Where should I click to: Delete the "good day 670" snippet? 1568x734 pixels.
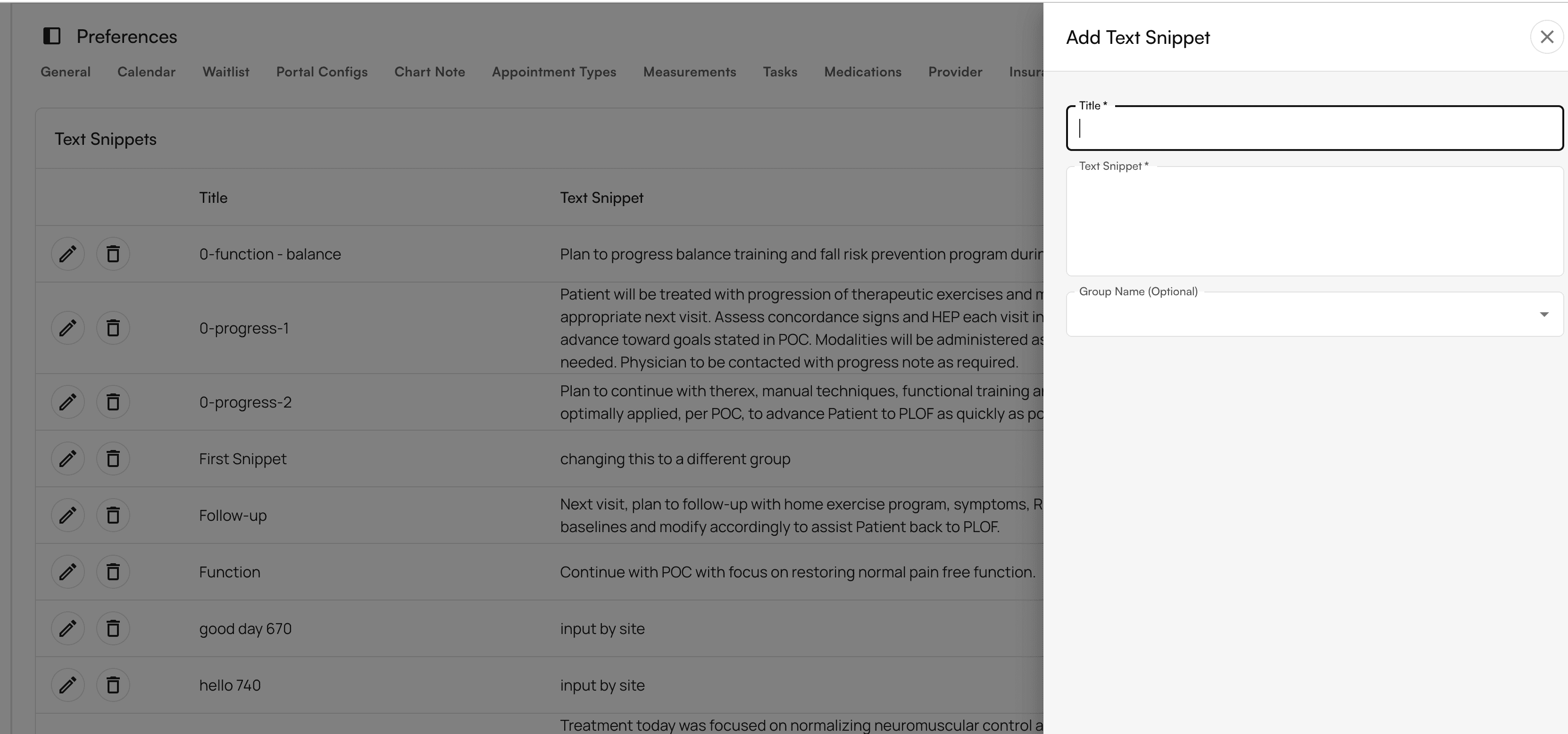pyautogui.click(x=113, y=628)
